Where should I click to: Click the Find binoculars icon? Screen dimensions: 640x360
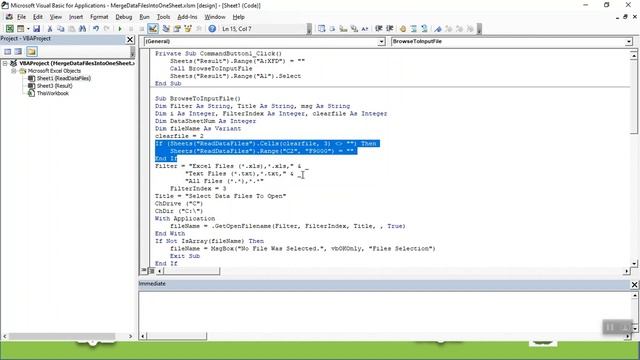point(82,29)
